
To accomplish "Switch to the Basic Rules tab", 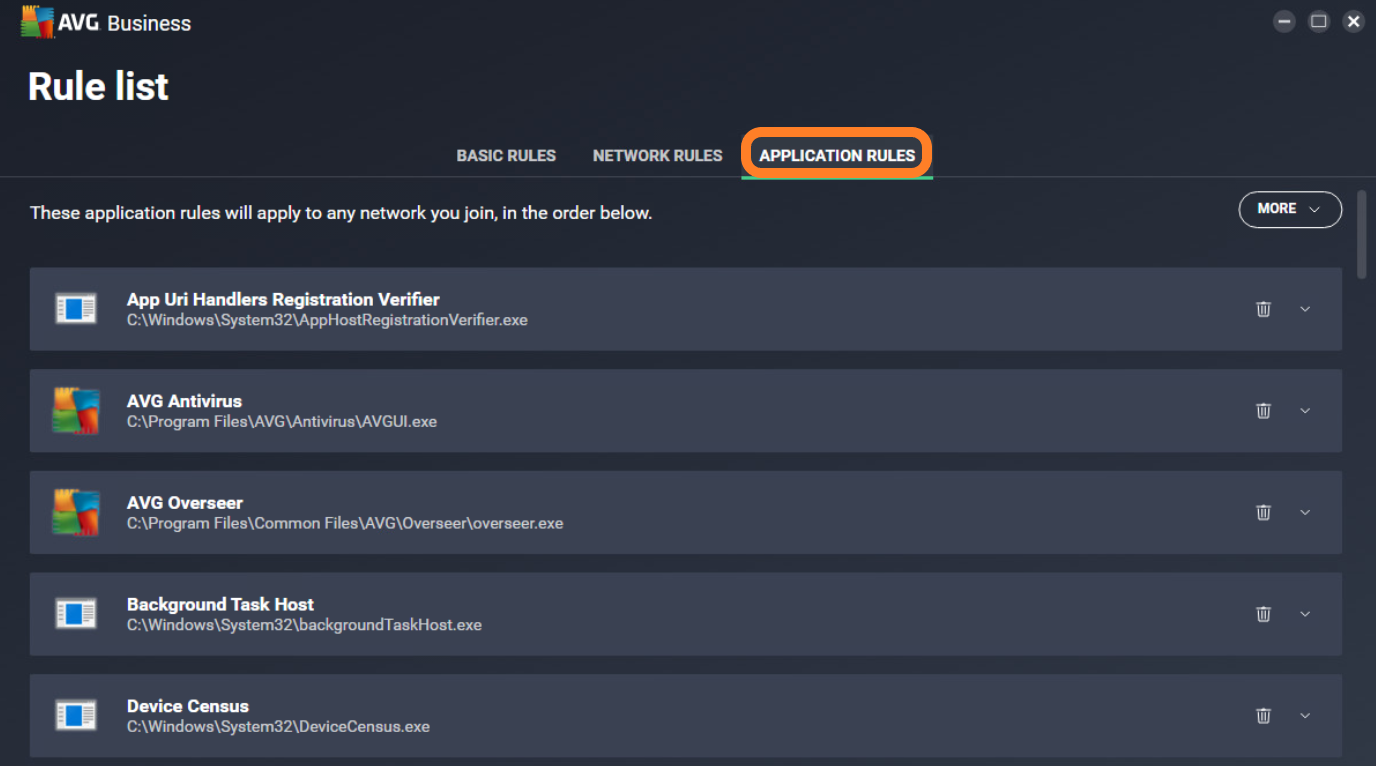I will click(506, 156).
